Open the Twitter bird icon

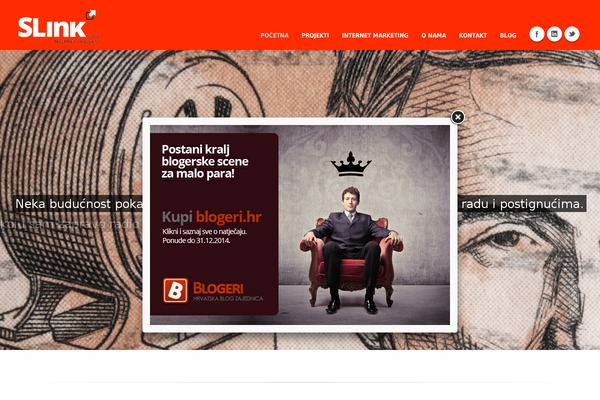572,34
